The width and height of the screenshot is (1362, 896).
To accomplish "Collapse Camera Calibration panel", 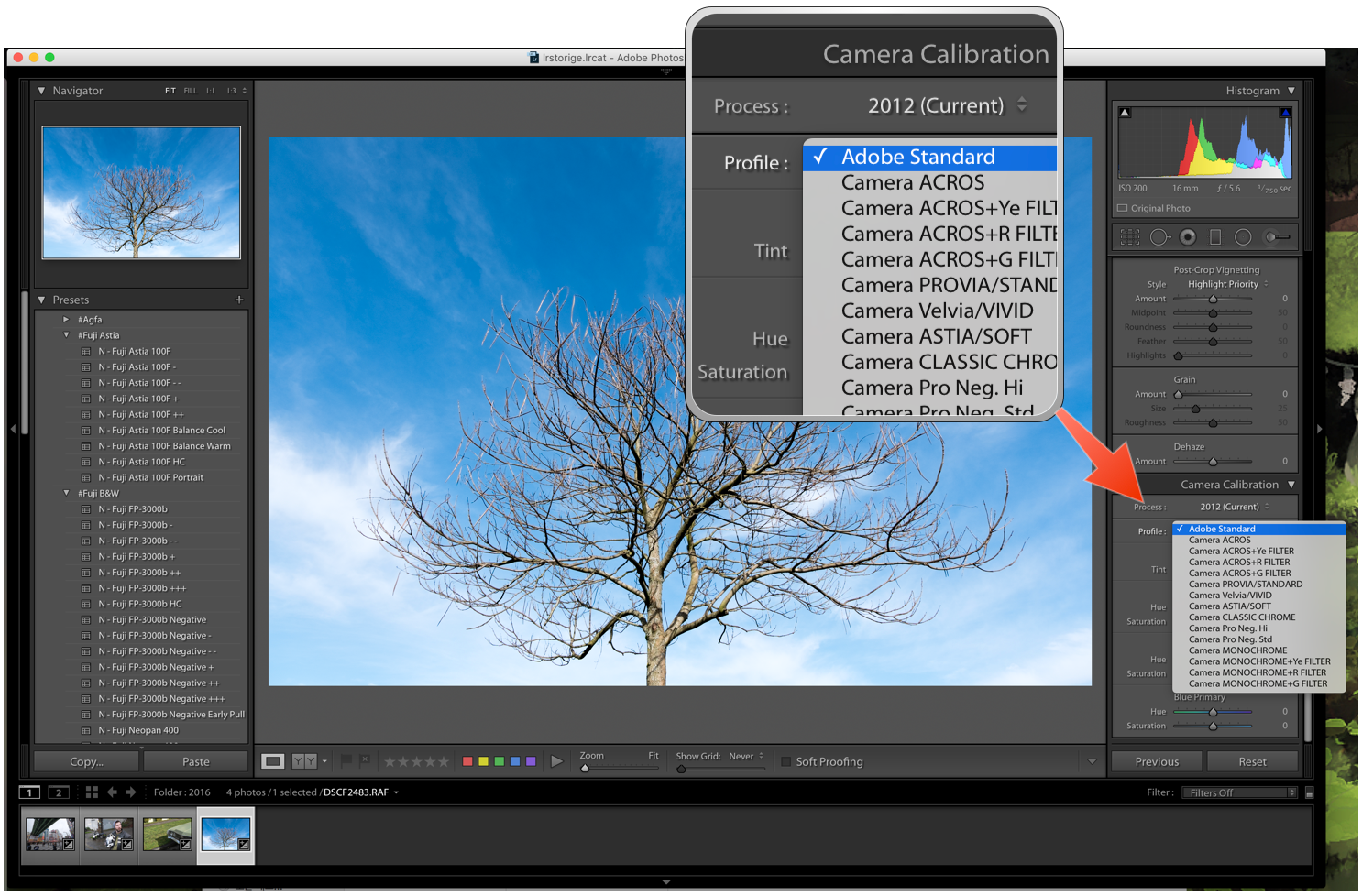I will click(1291, 485).
